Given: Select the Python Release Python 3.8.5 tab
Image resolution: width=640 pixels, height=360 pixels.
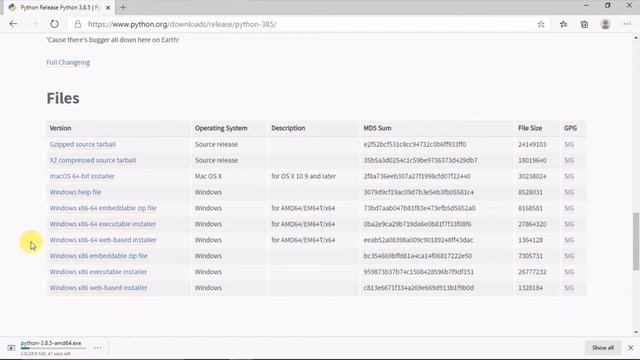Looking at the screenshot, I should [59, 7].
